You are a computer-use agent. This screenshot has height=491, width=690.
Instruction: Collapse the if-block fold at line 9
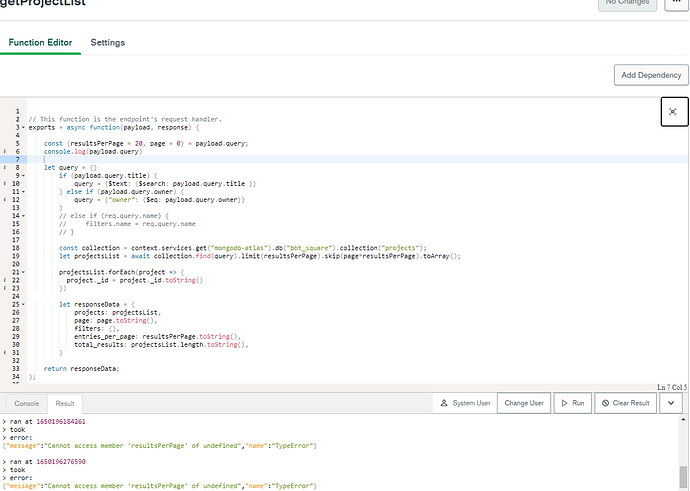coord(24,176)
